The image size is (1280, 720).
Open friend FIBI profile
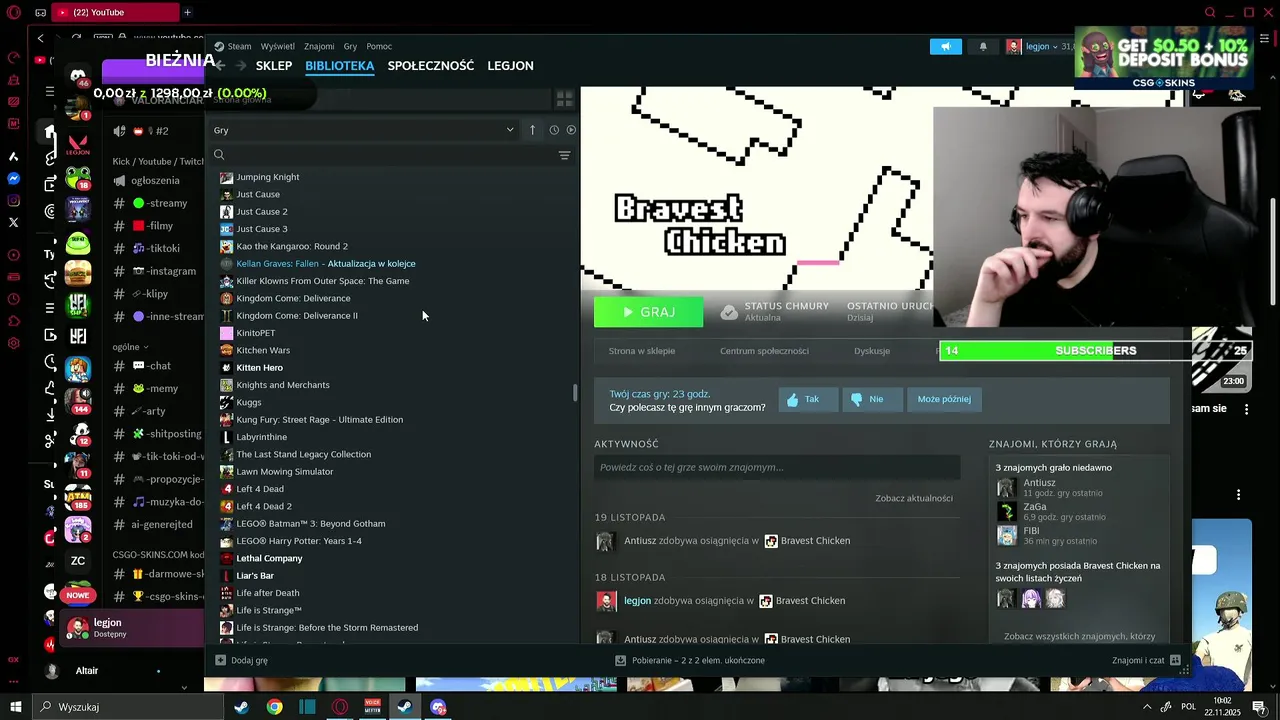pyautogui.click(x=1031, y=531)
